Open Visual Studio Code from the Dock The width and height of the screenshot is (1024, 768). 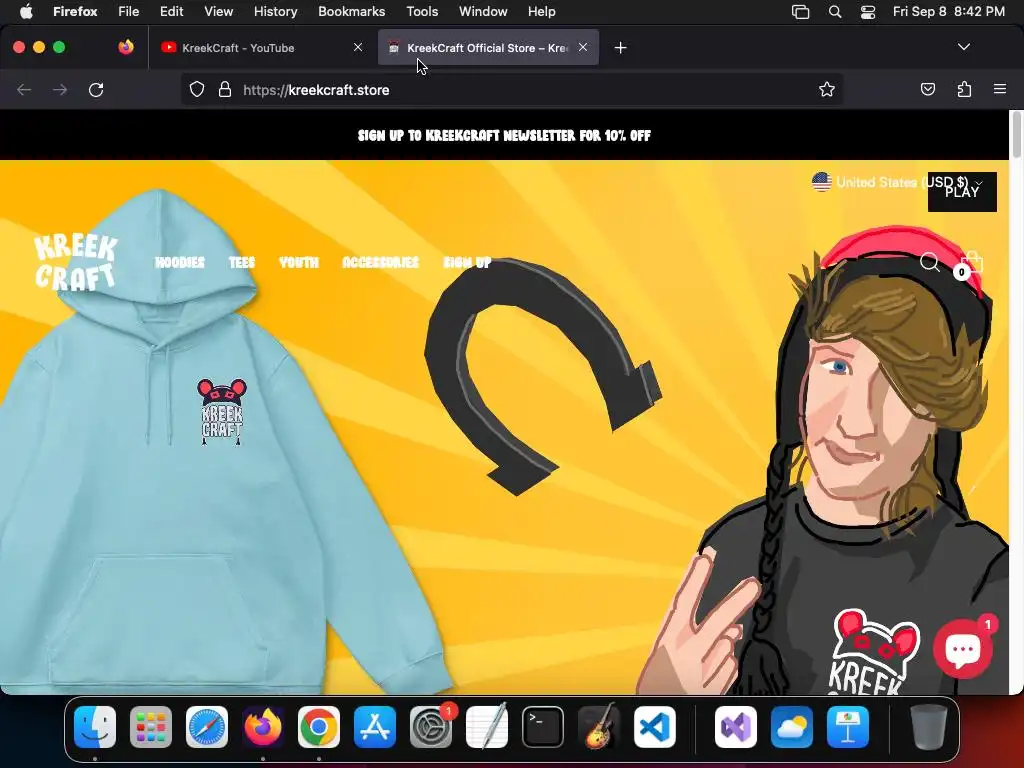654,727
